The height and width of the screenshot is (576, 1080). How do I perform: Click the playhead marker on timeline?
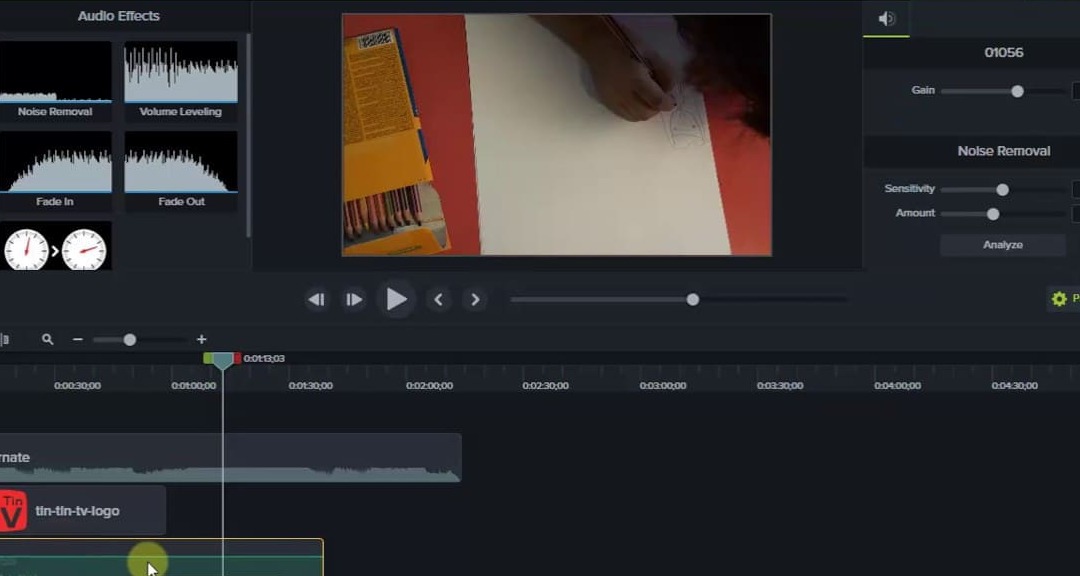pos(222,360)
